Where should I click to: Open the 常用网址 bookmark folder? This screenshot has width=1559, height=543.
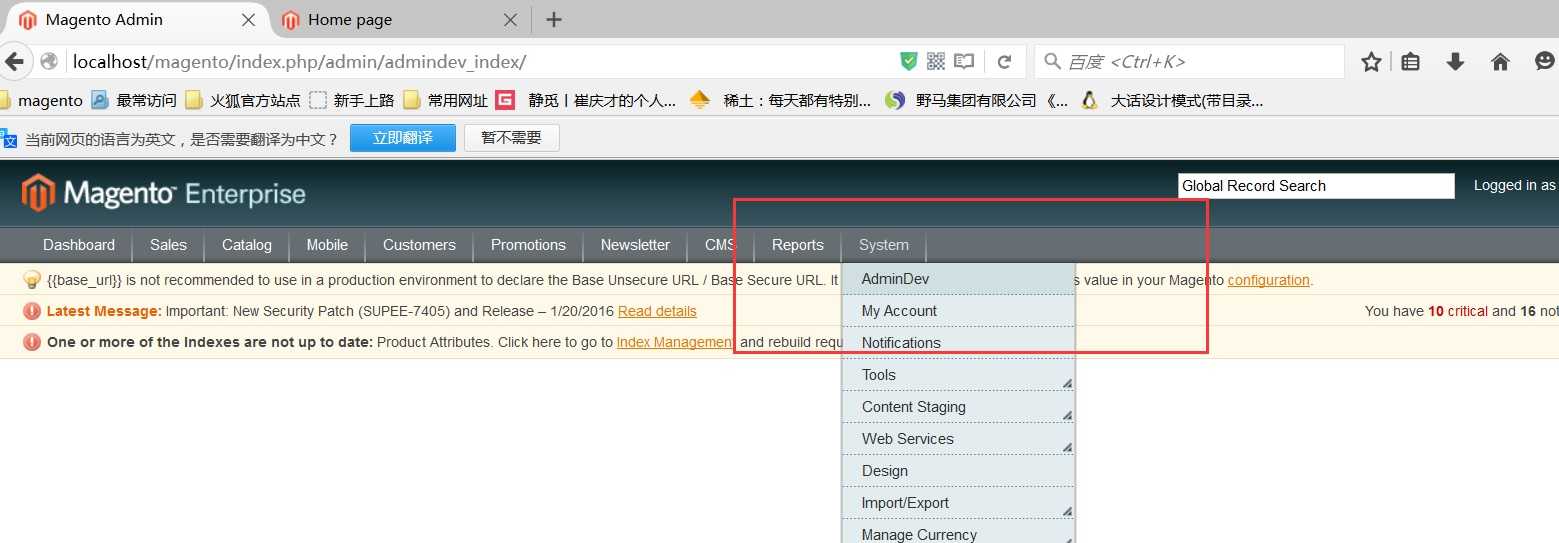(x=446, y=100)
